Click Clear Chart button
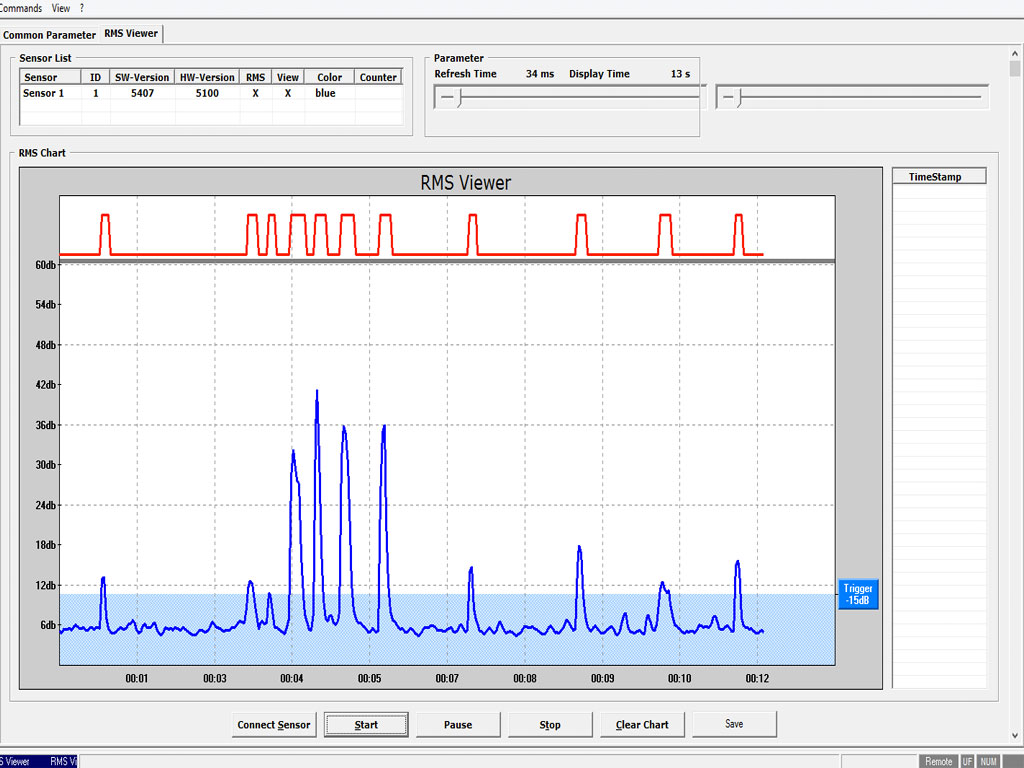 (642, 724)
